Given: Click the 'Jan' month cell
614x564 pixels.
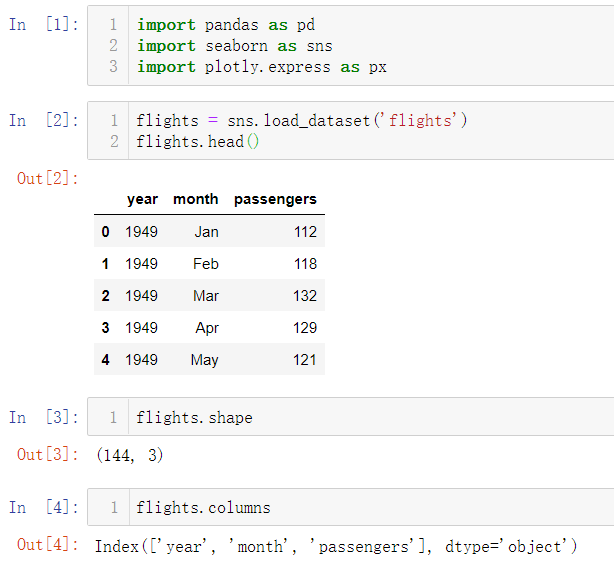Looking at the screenshot, I should click(206, 231).
